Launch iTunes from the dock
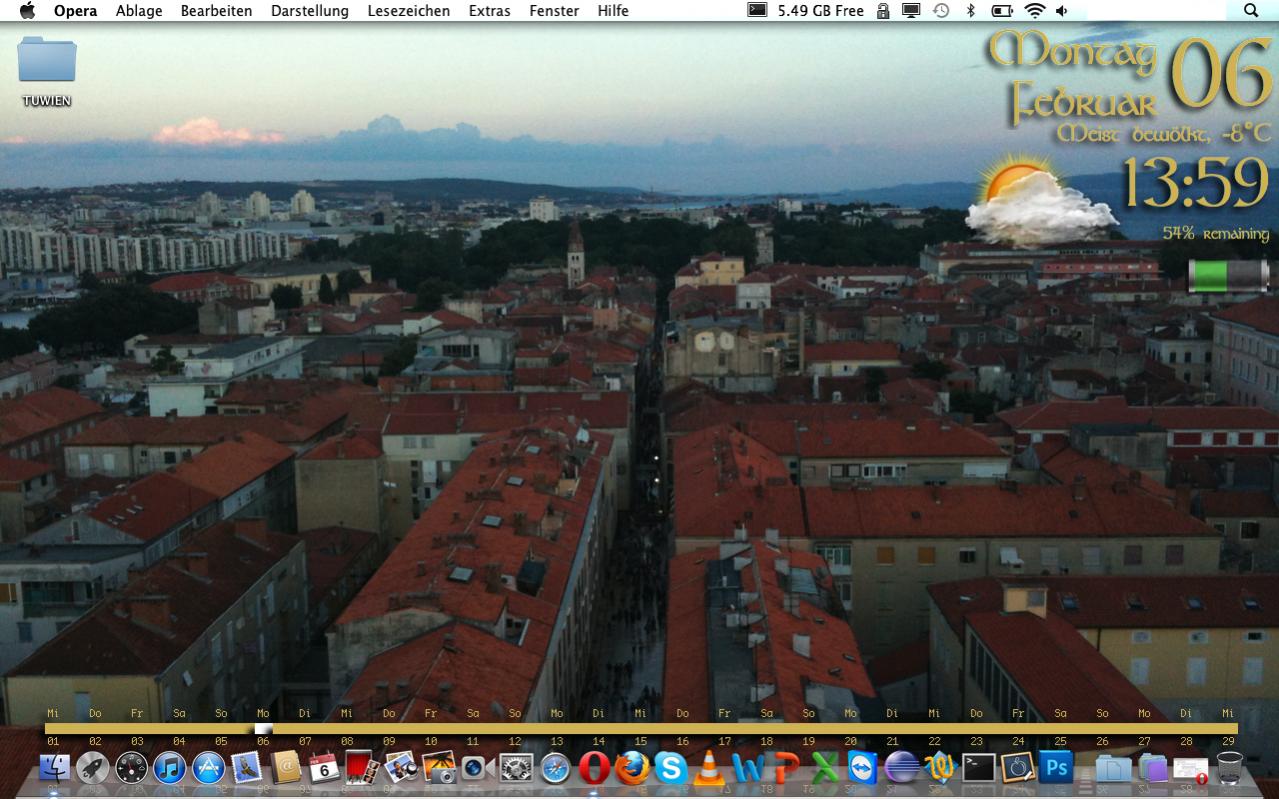1279x799 pixels. pyautogui.click(x=170, y=768)
